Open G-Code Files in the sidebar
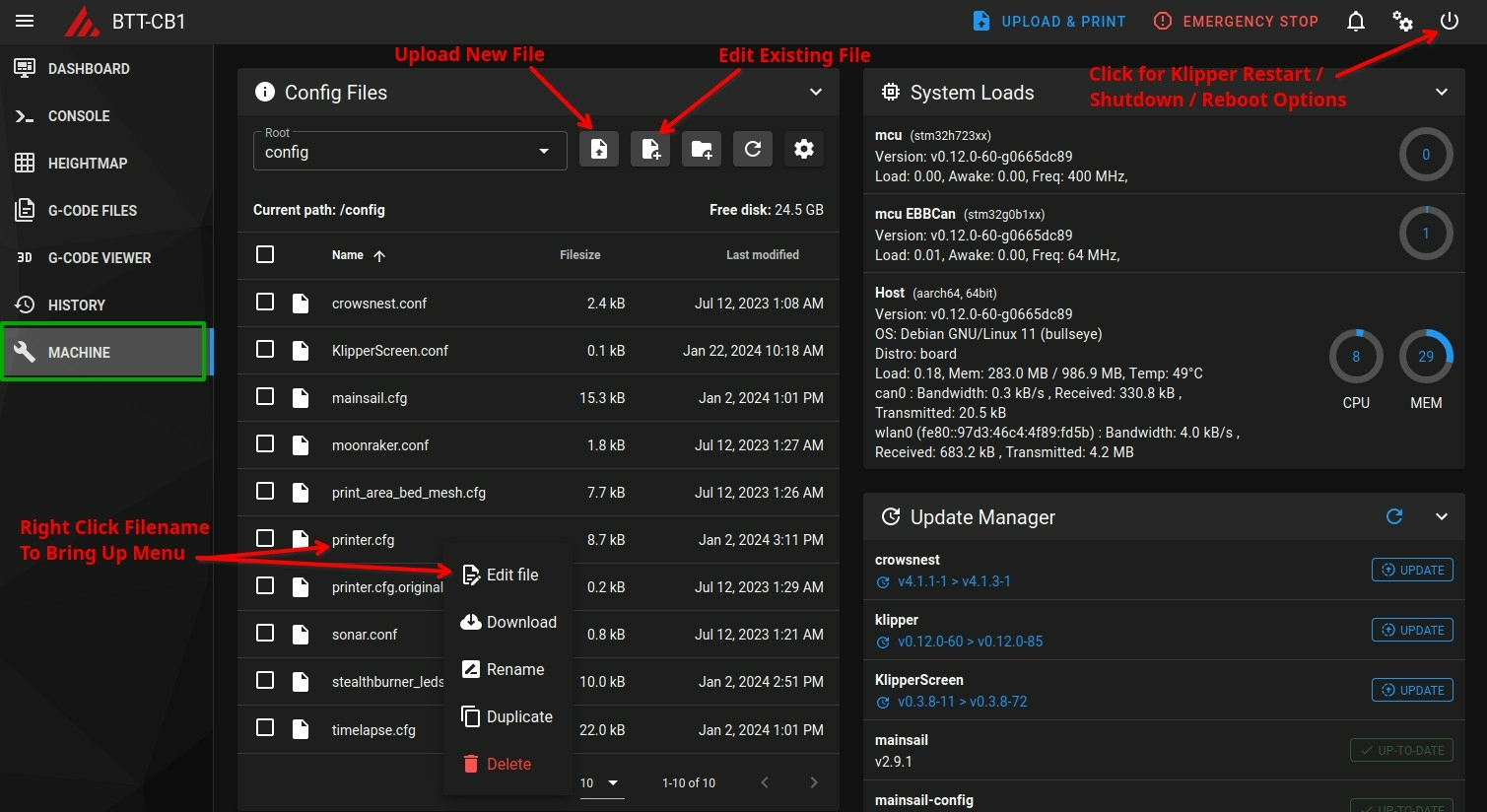1487x812 pixels. tap(106, 210)
